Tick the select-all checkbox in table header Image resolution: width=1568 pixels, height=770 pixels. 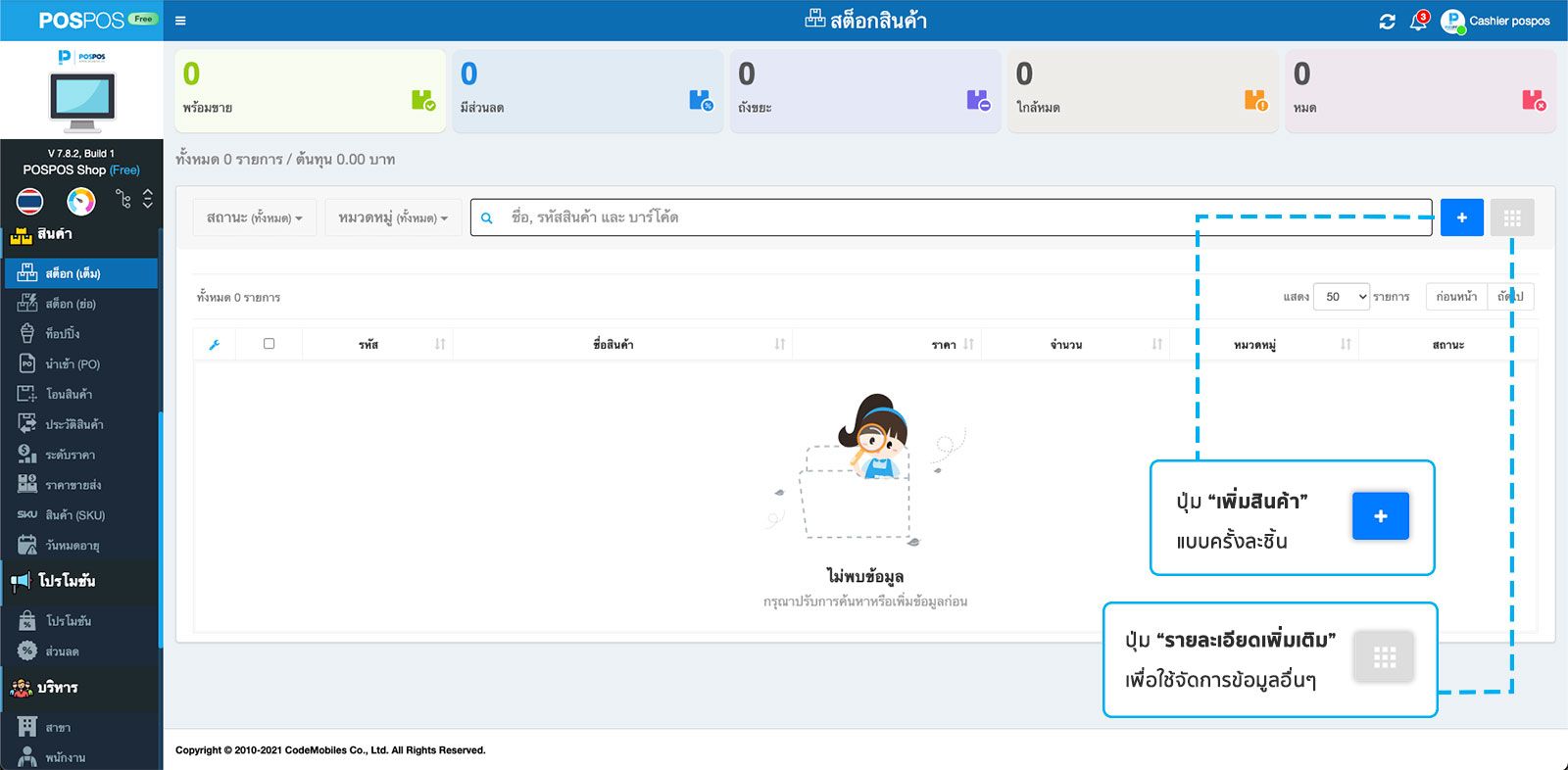point(269,344)
